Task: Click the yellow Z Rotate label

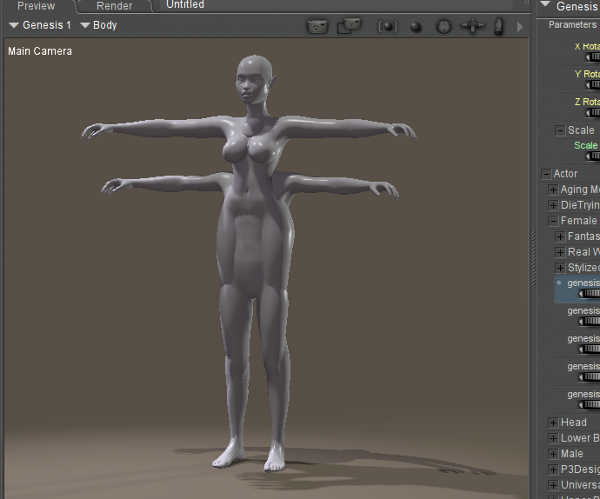Action: coord(587,102)
